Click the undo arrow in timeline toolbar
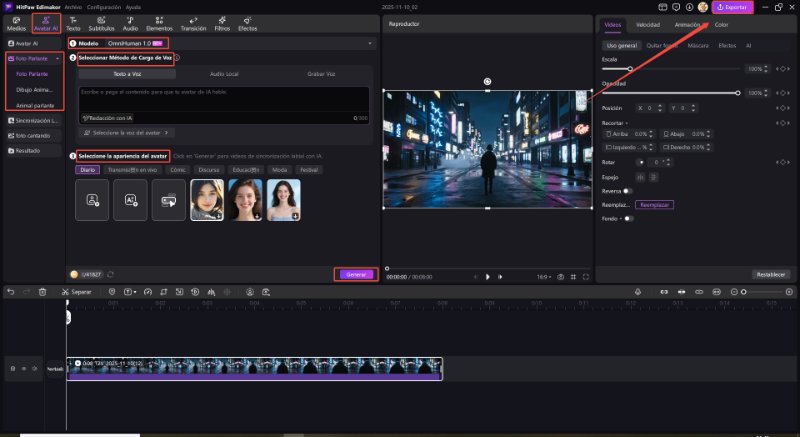Viewport: 800px width, 437px height. [11, 292]
